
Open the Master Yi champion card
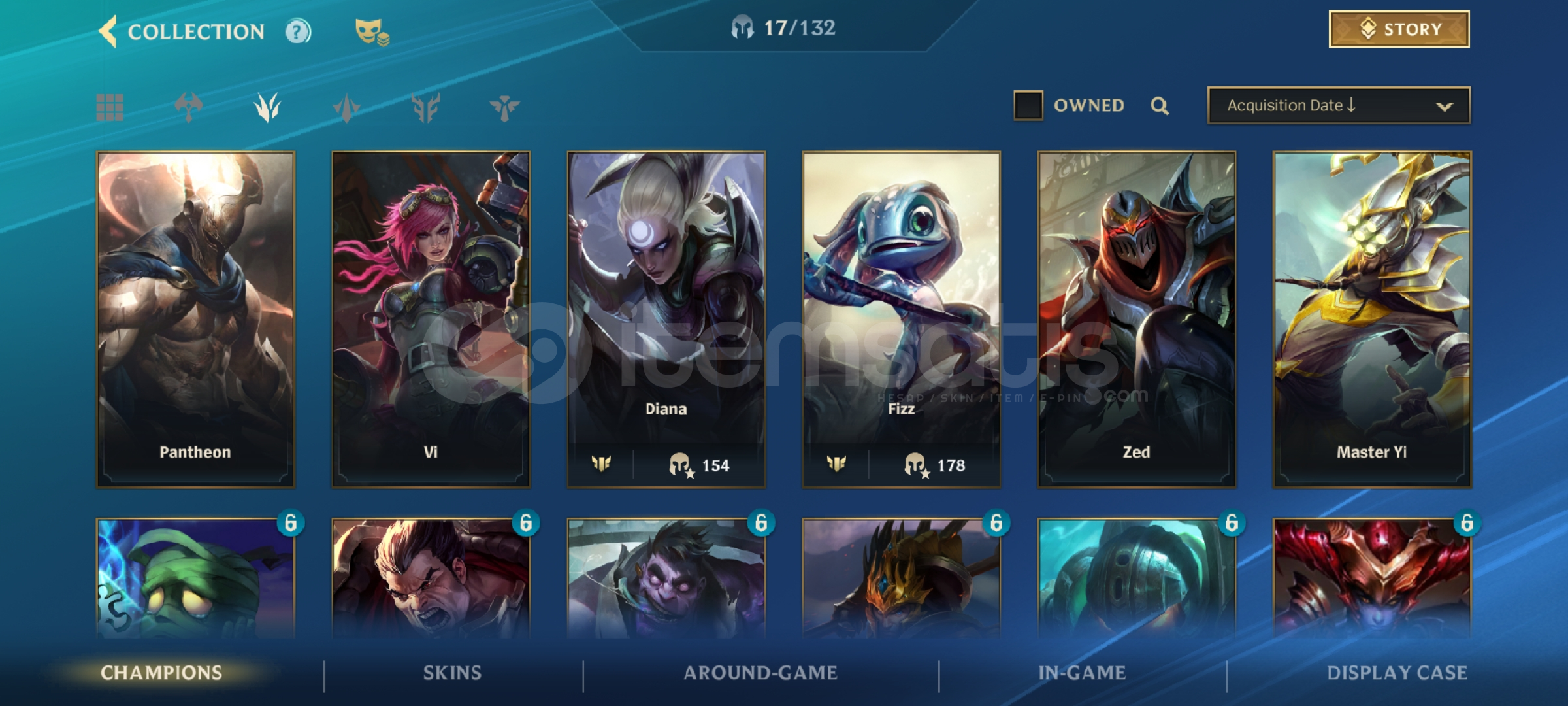click(x=1372, y=320)
